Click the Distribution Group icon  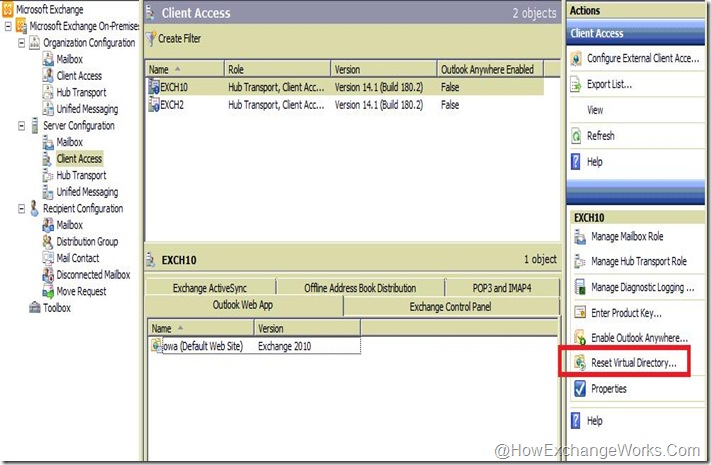point(48,241)
